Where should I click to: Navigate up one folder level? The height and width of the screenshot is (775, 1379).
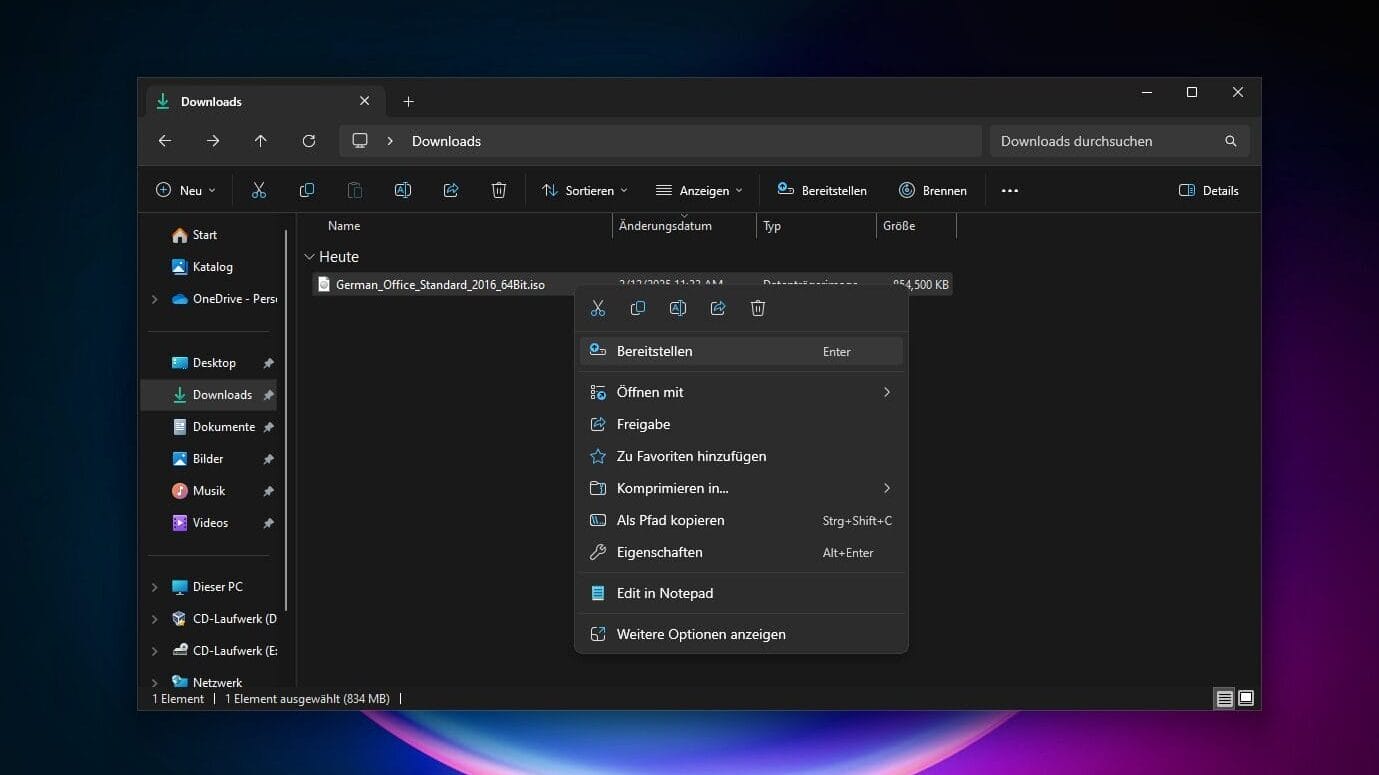(x=261, y=141)
